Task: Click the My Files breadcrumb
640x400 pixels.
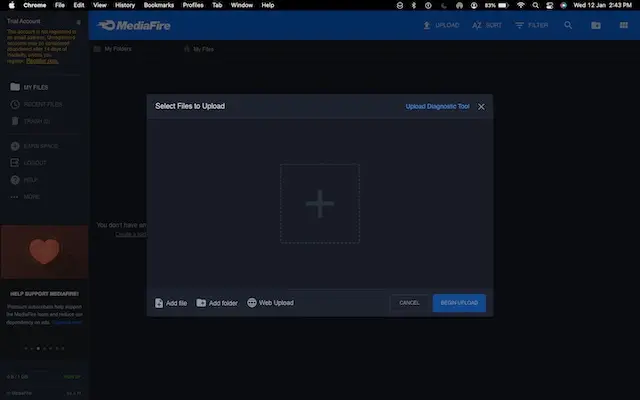Action: point(199,49)
